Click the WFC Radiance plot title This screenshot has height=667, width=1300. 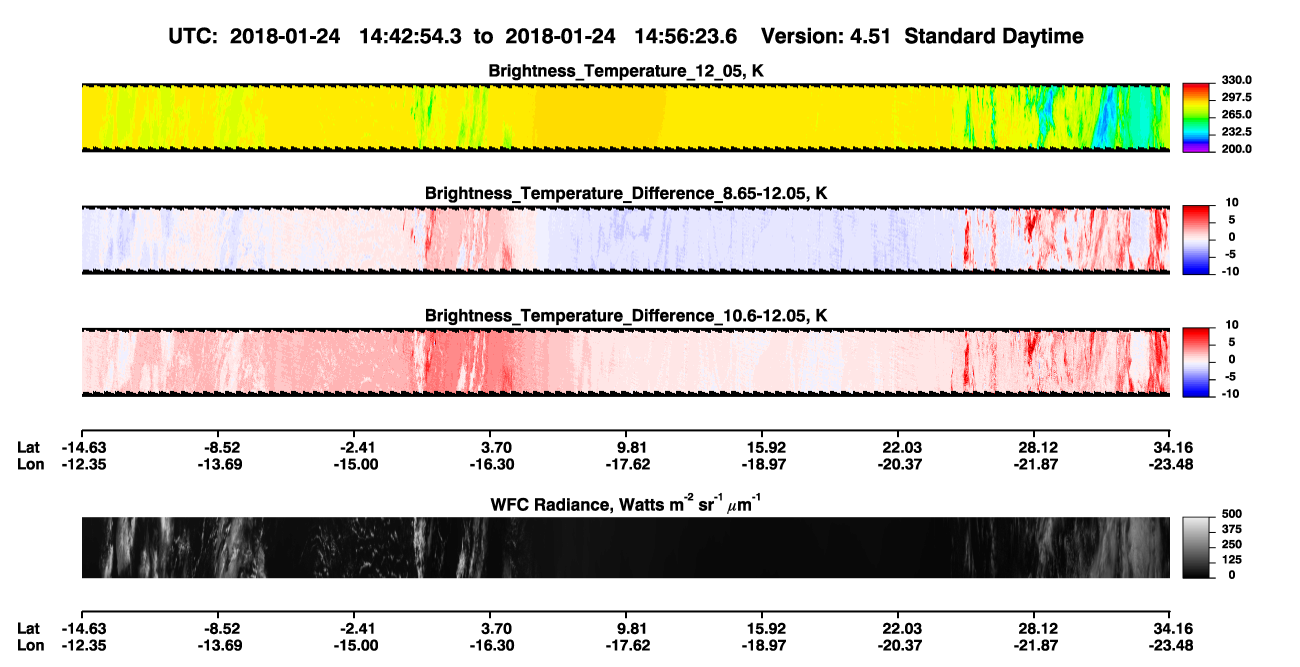coord(626,504)
